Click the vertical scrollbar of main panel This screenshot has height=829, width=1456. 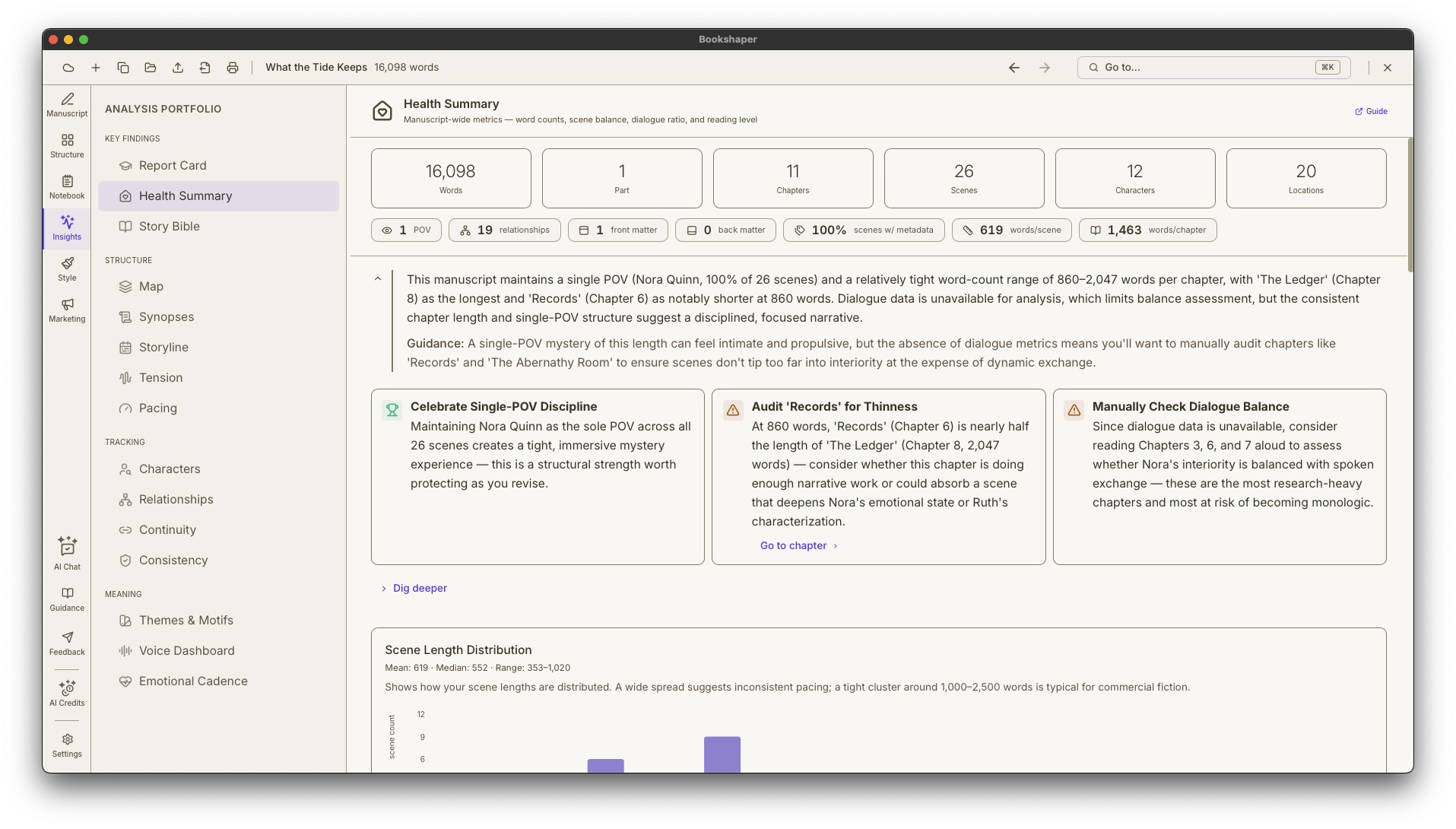click(x=1410, y=205)
